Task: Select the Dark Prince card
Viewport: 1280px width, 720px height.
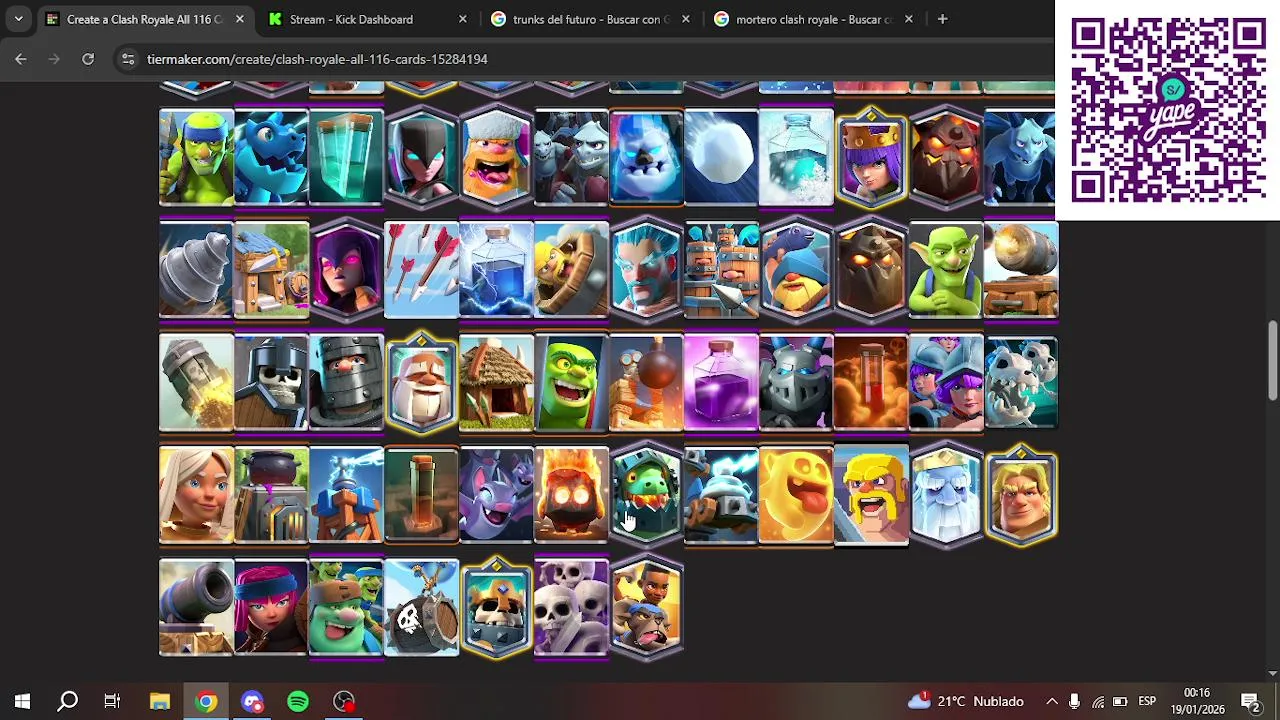Action: 346,382
